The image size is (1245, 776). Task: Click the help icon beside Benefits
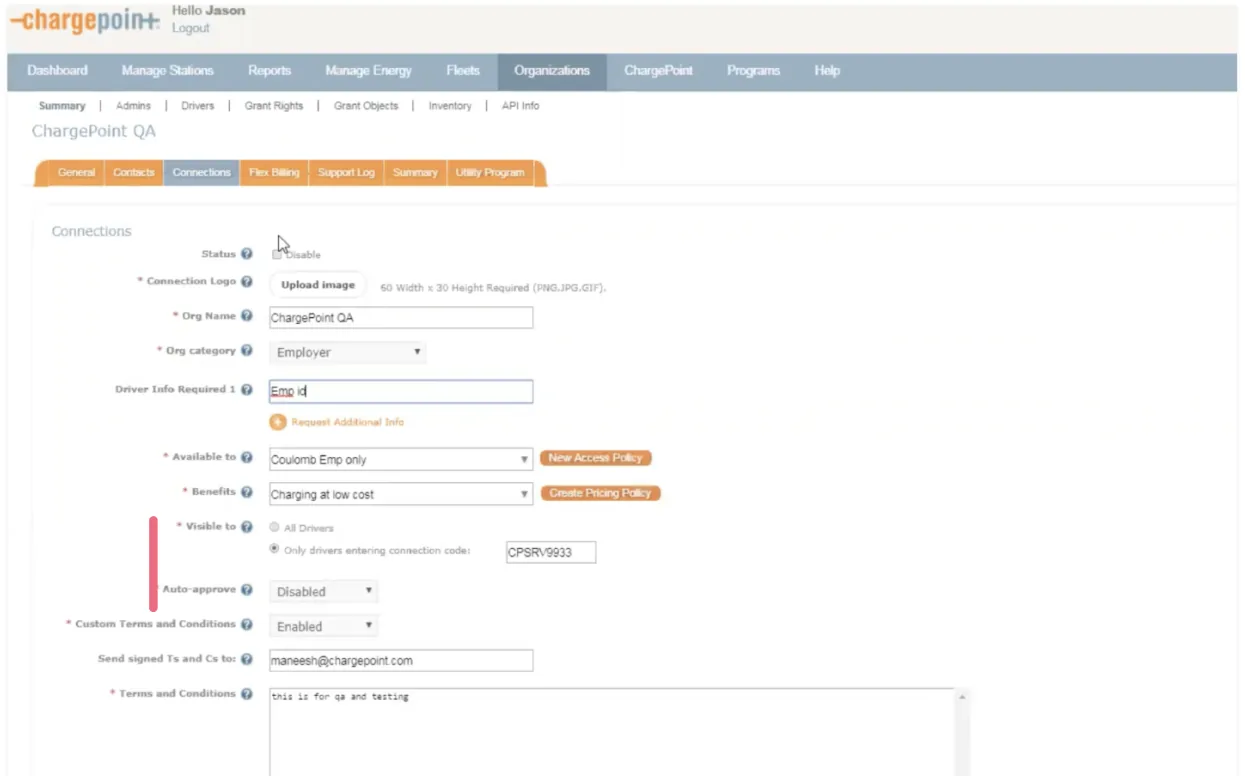click(x=246, y=492)
